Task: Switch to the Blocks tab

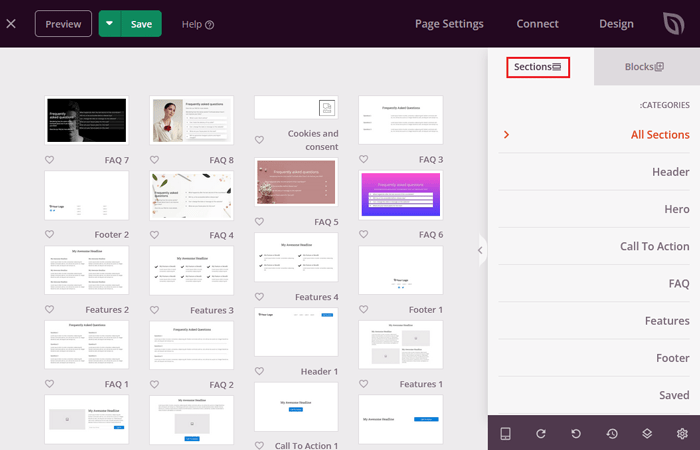Action: 644,67
